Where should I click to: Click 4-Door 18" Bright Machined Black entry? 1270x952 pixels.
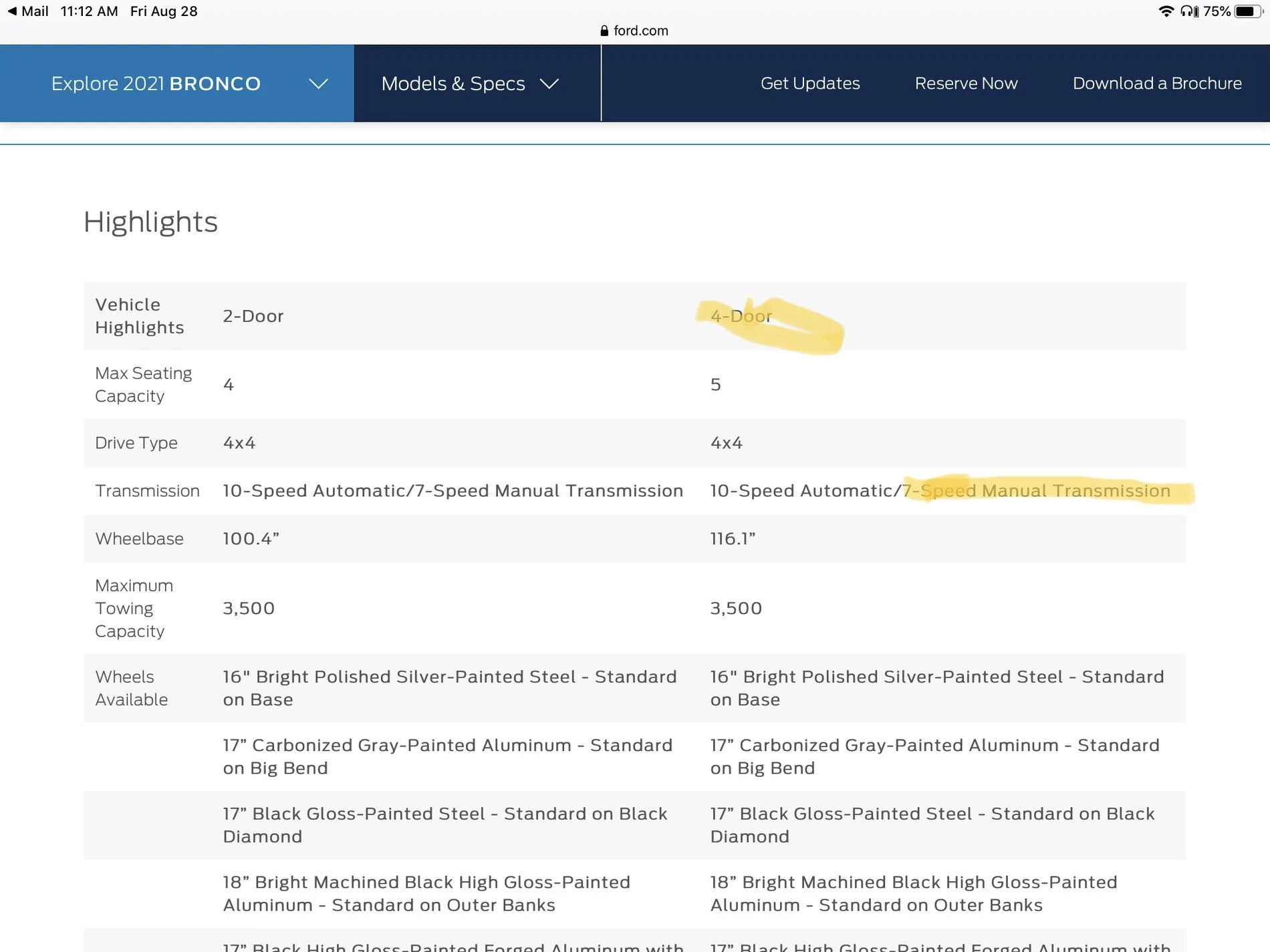coord(914,894)
